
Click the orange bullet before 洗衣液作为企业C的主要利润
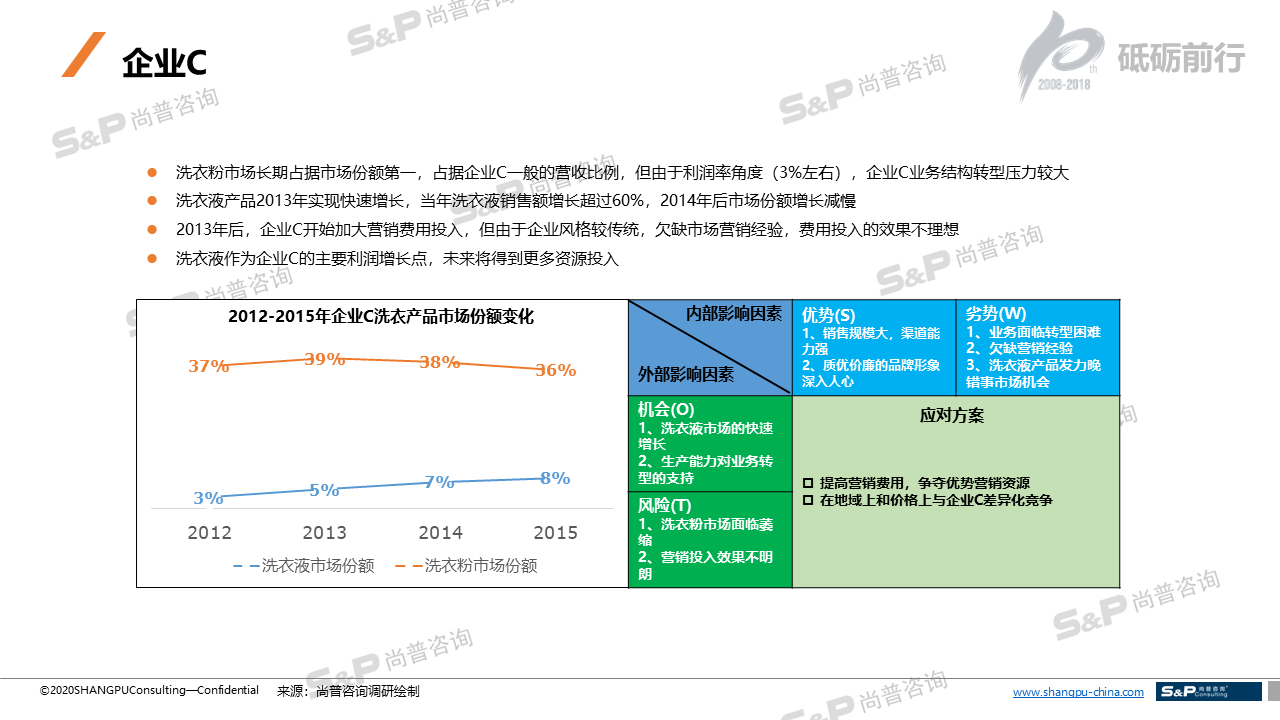pyautogui.click(x=152, y=258)
